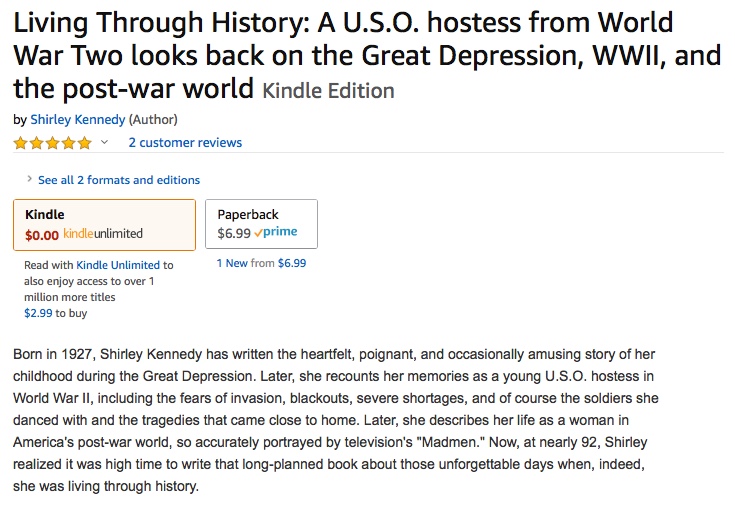Viewport: 735px width, 505px height.
Task: Select the Paperback format option
Action: pos(261,224)
